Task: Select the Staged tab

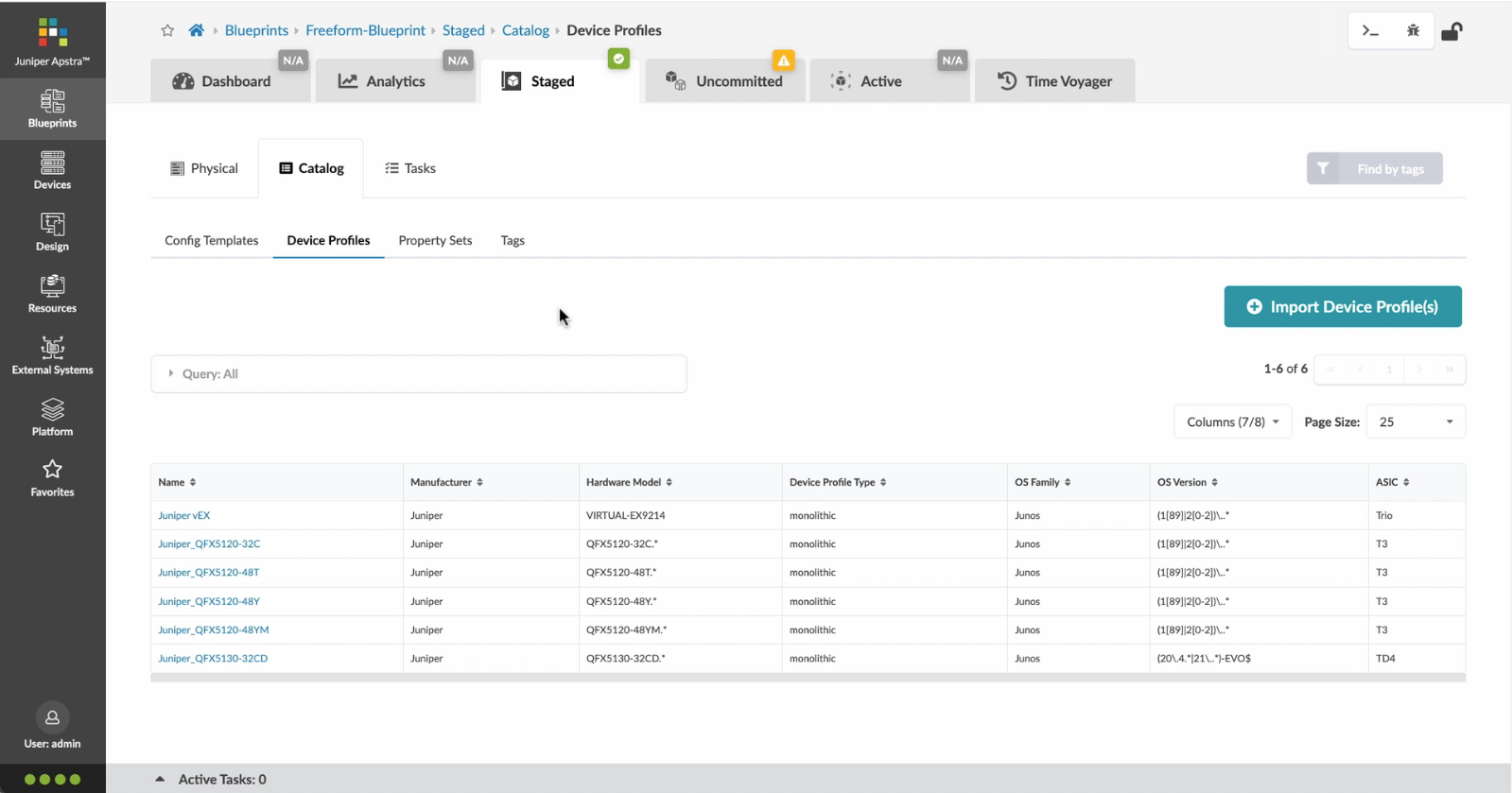Action: (x=560, y=81)
